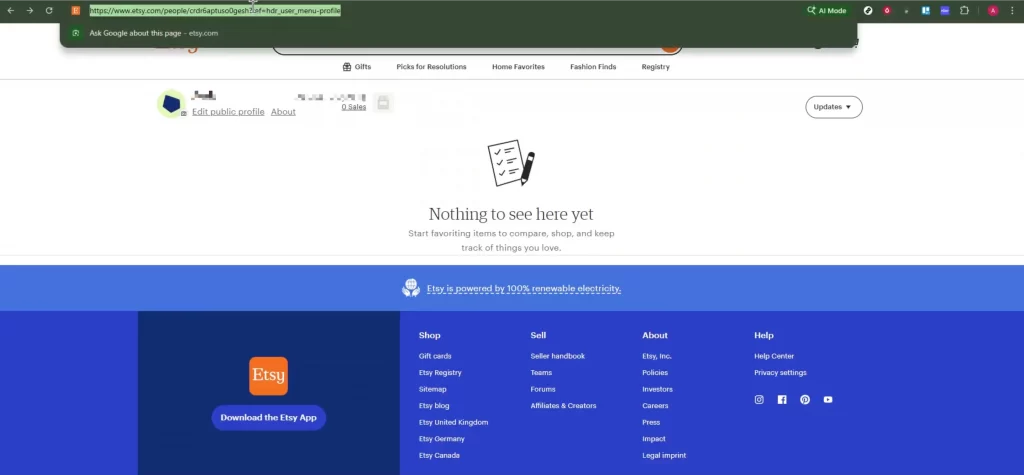Image resolution: width=1024 pixels, height=475 pixels.
Task: Open Picks for Resolutions menu item
Action: pos(431,67)
